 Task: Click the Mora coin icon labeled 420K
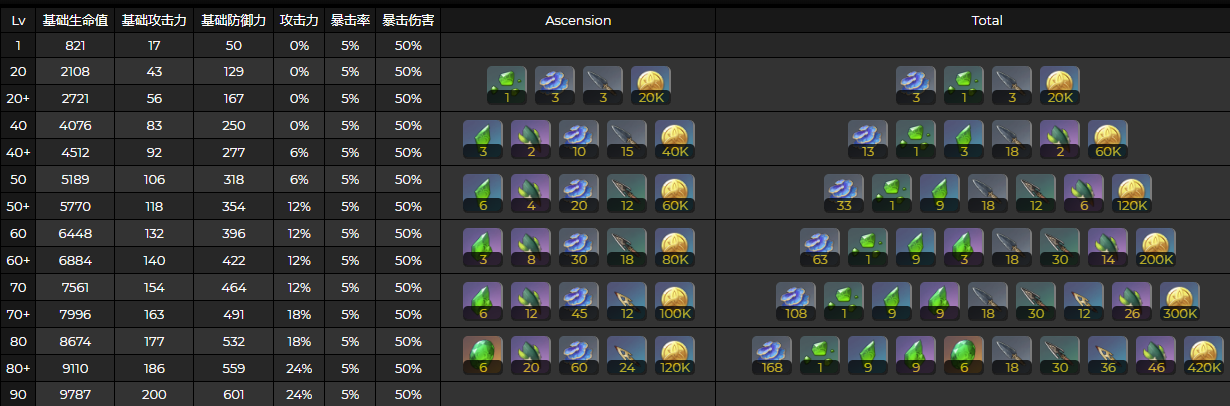tap(1203, 355)
